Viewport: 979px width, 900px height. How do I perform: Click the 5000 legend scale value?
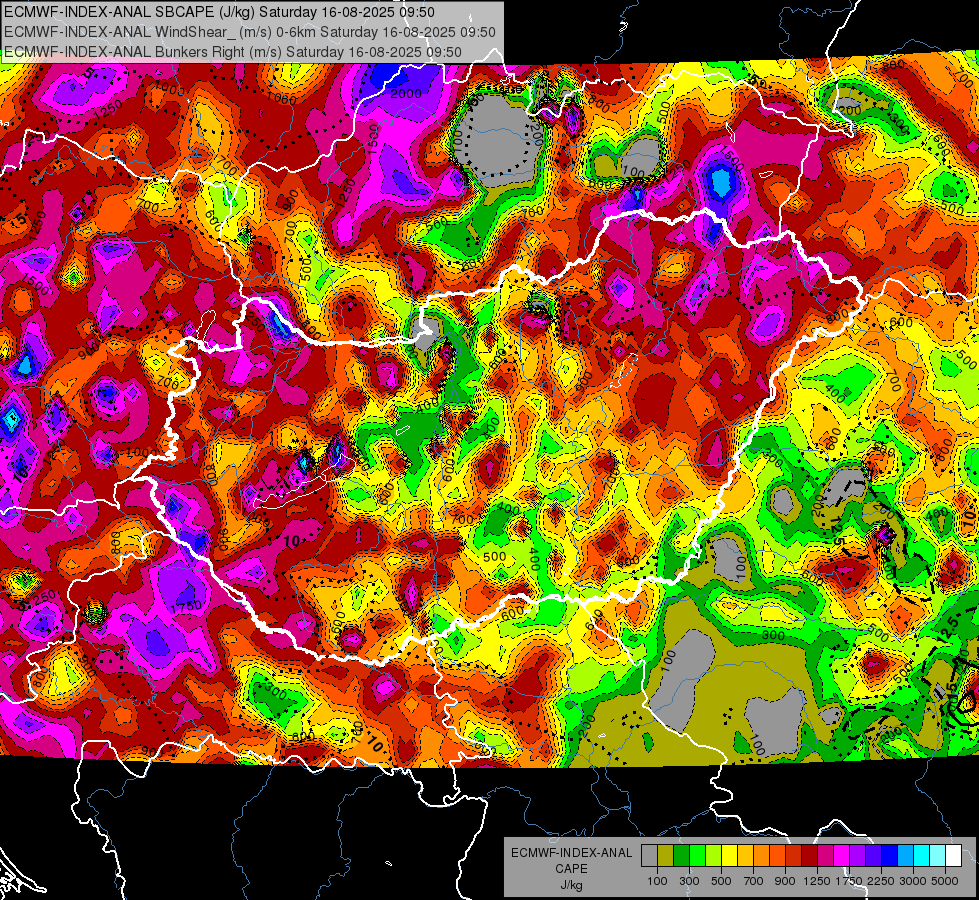coord(945,881)
